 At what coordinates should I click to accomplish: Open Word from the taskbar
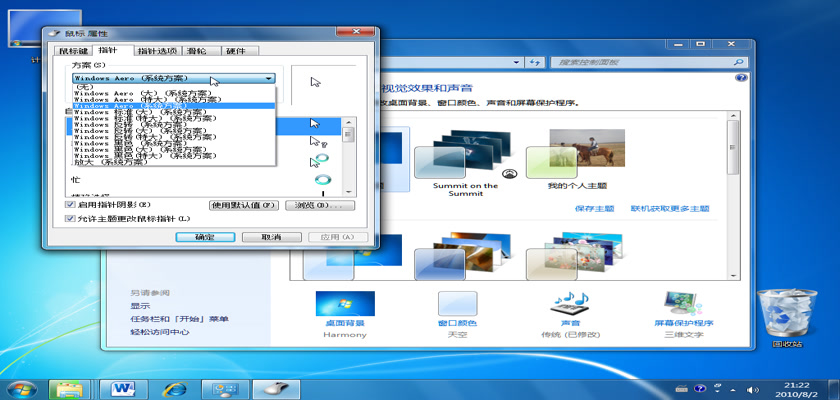(x=124, y=387)
